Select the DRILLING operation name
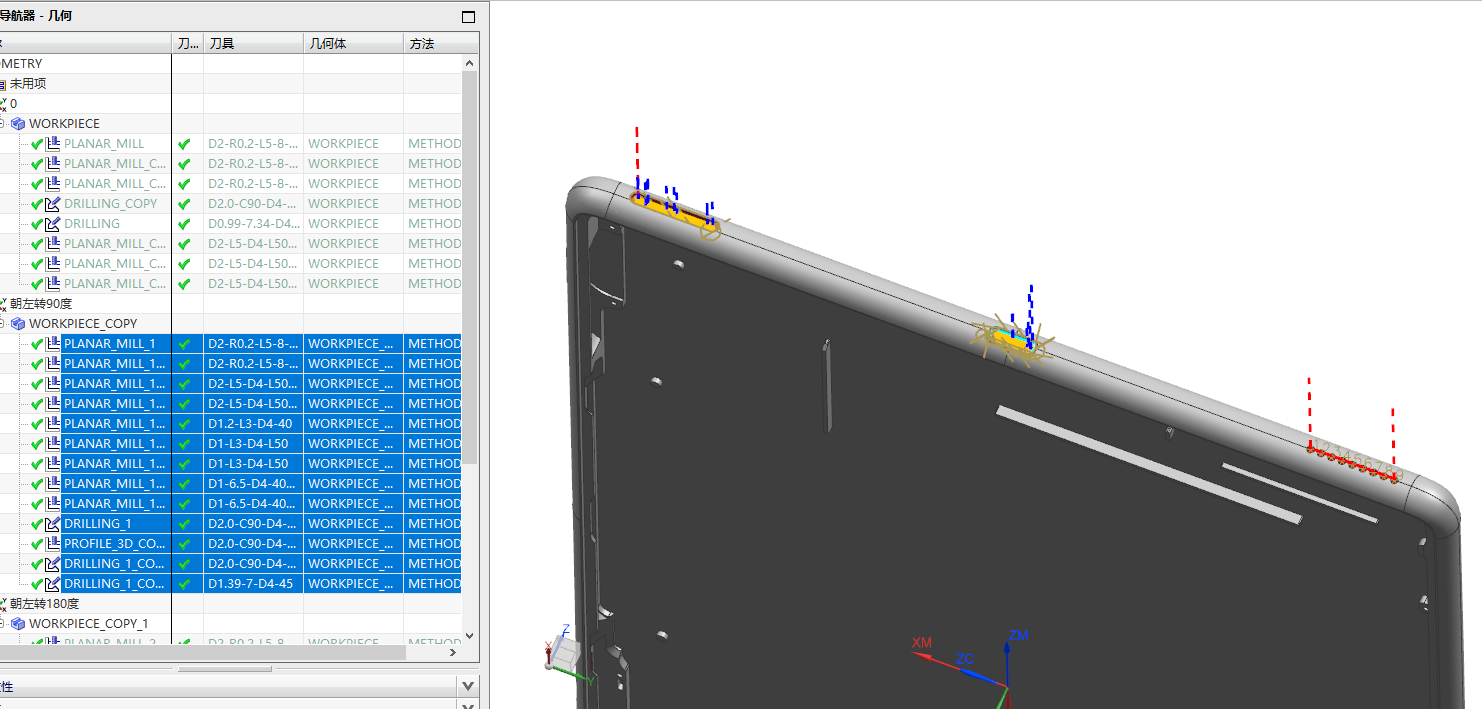This screenshot has width=1482, height=709. 92,224
